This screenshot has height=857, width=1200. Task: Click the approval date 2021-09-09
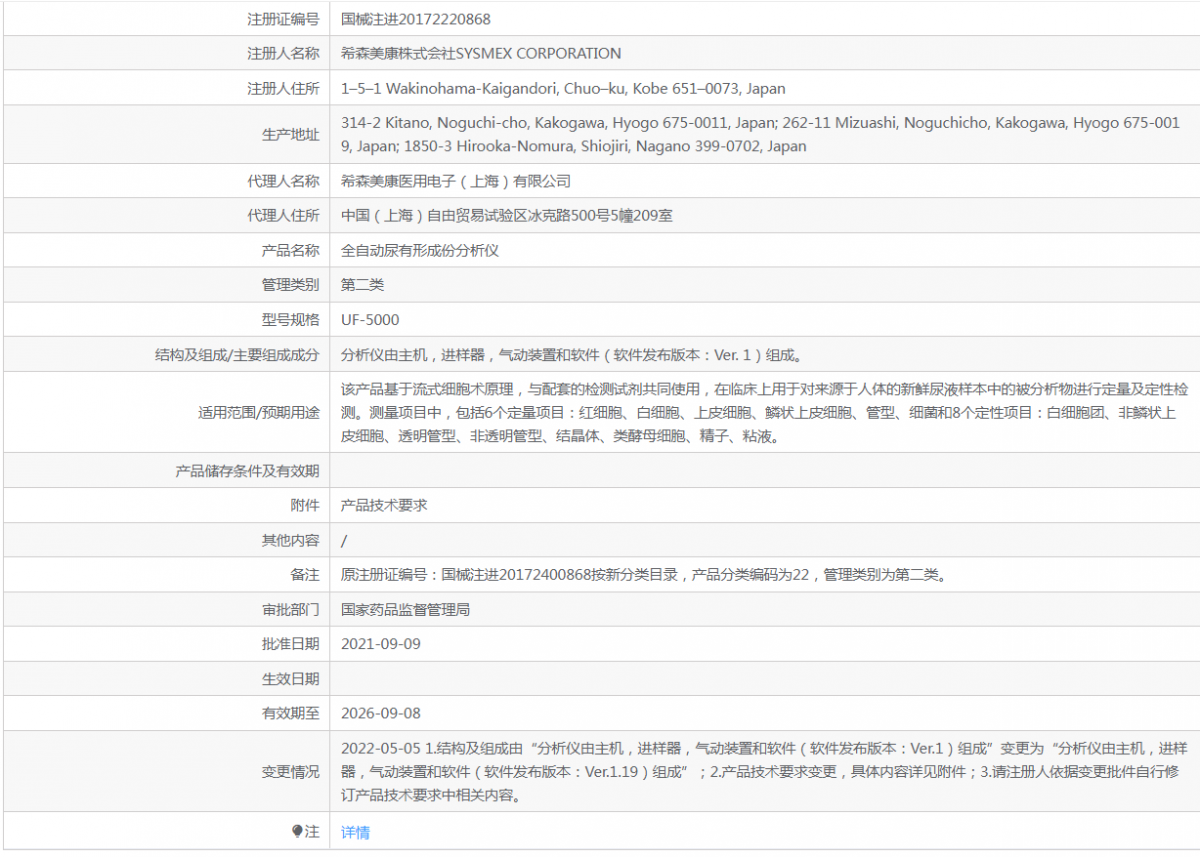381,644
